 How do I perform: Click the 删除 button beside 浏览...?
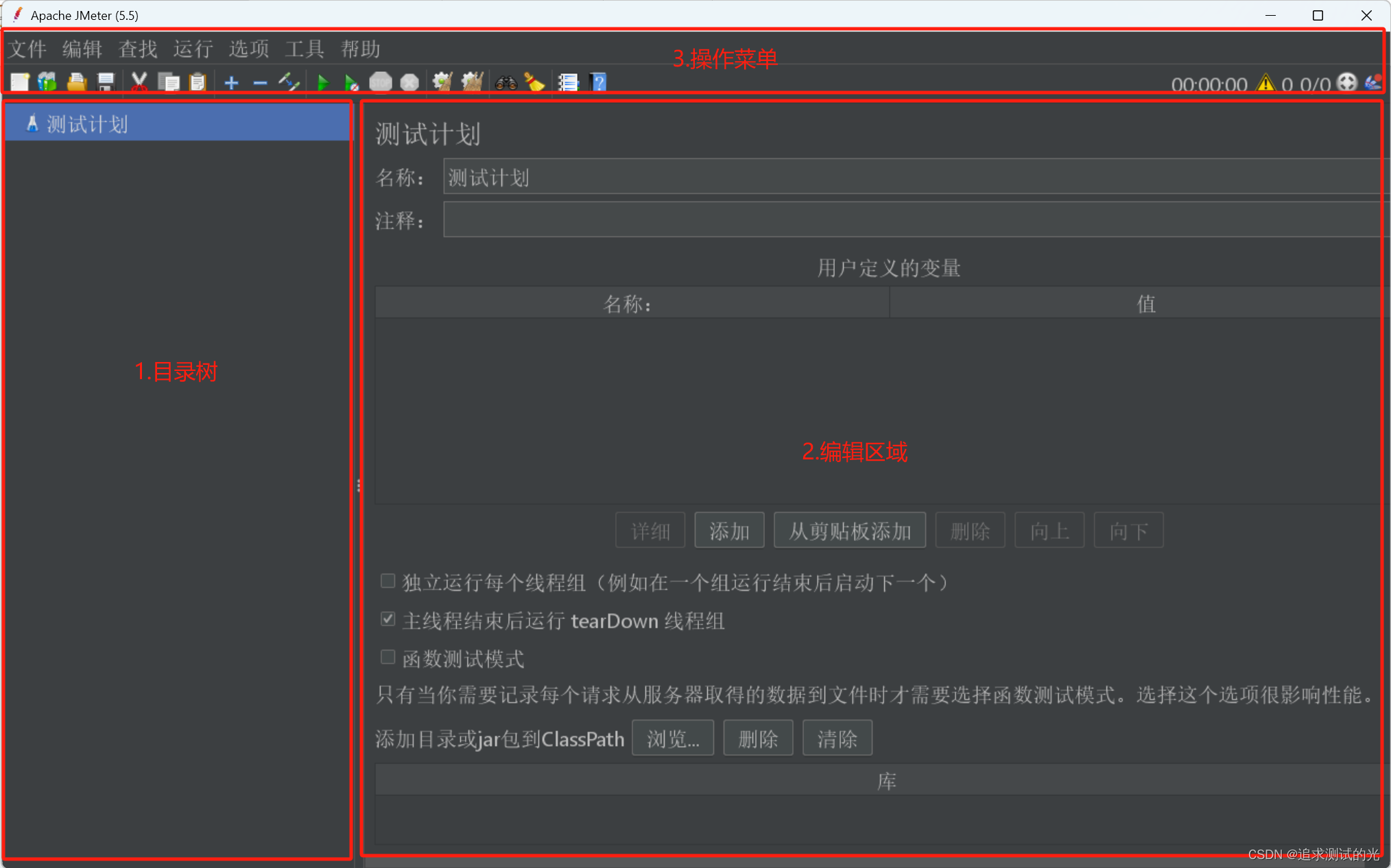(759, 738)
